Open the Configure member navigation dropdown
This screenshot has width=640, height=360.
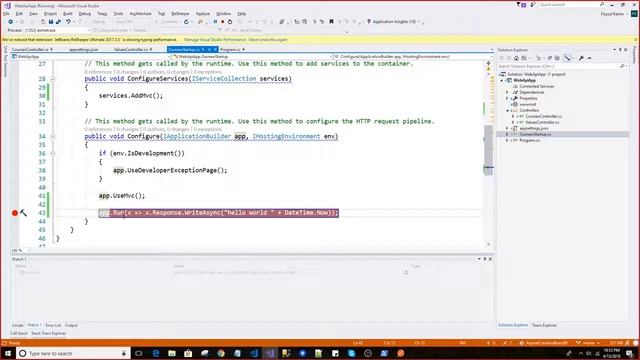(413, 57)
